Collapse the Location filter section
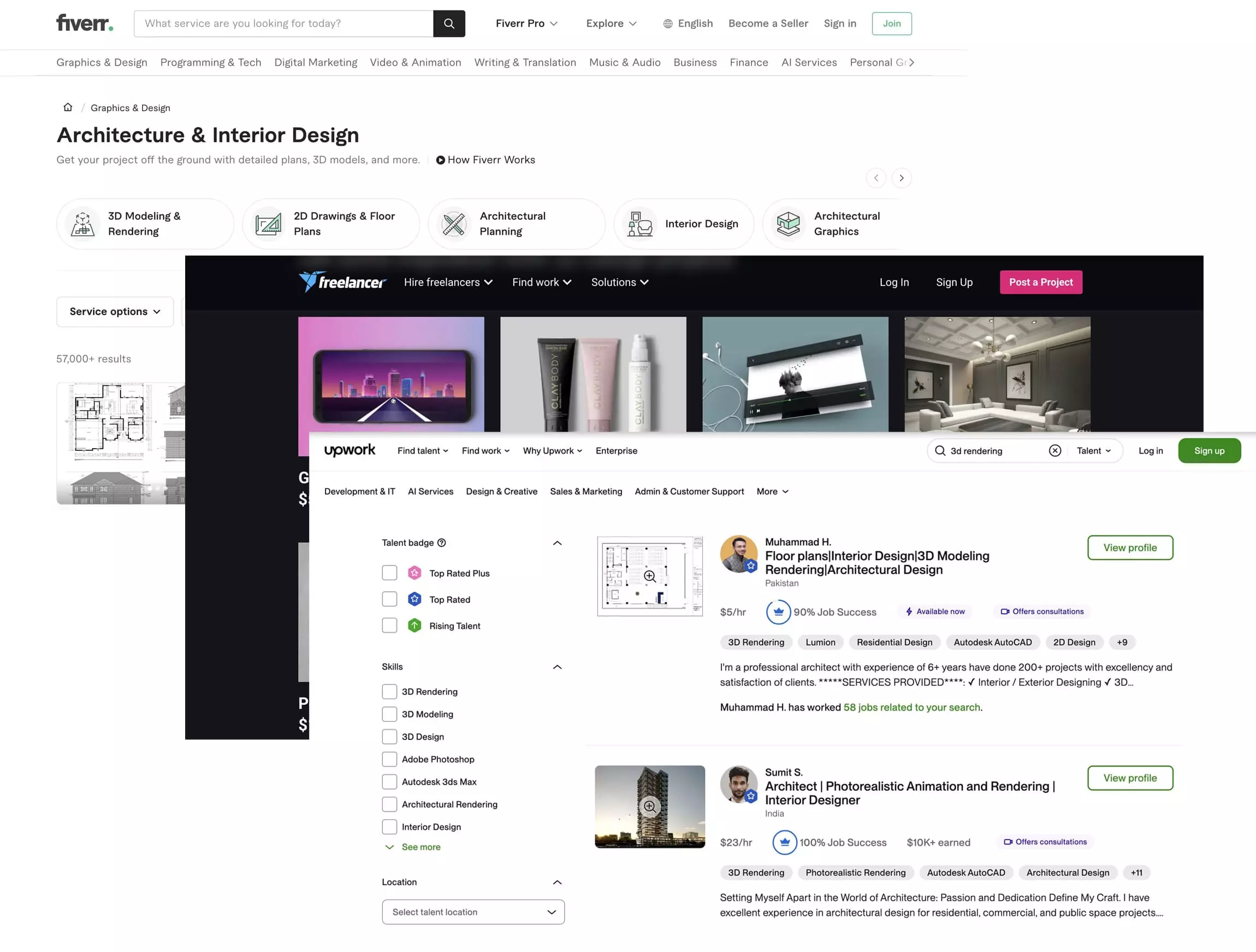 (557, 882)
